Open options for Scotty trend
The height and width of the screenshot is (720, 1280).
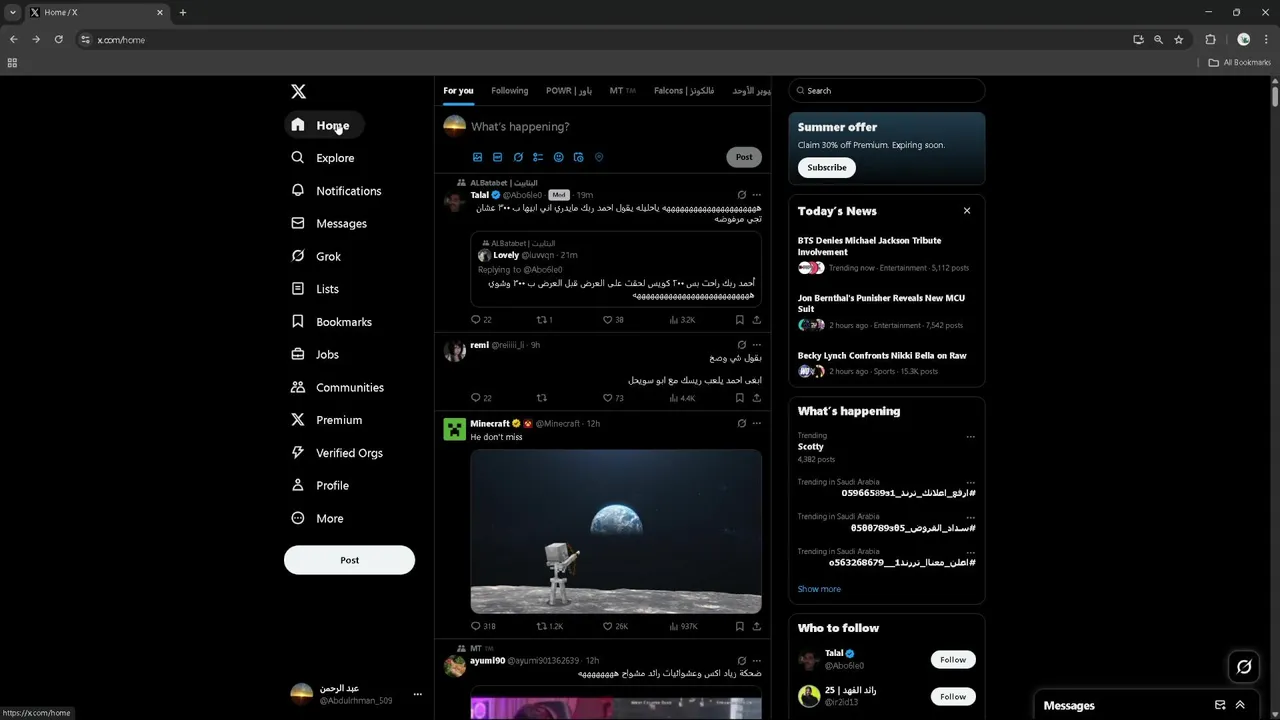coord(970,437)
